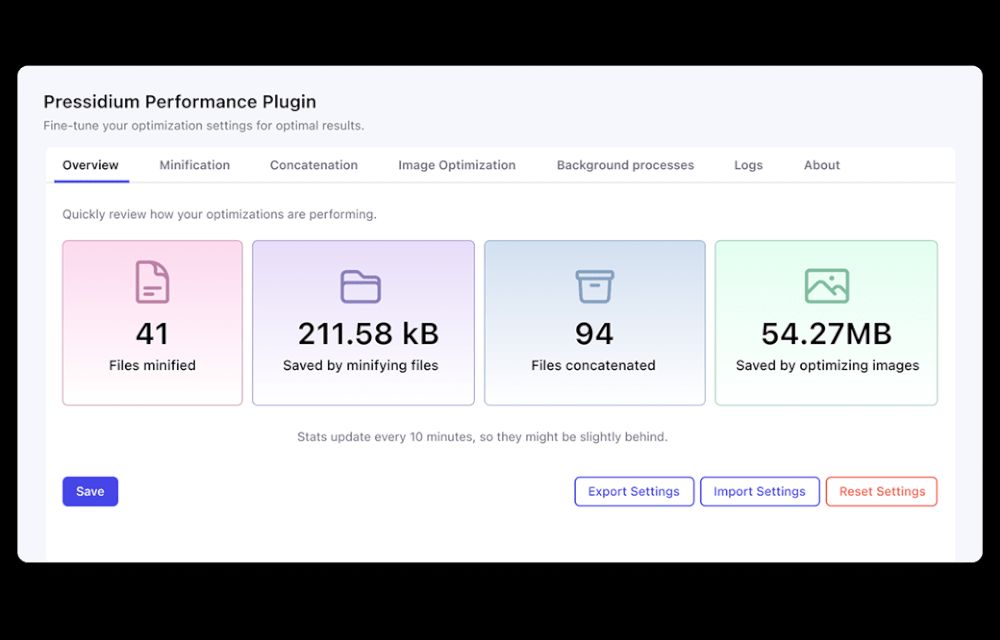Click the 'Files concatenated' label
Image resolution: width=1000 pixels, height=640 pixels.
593,365
